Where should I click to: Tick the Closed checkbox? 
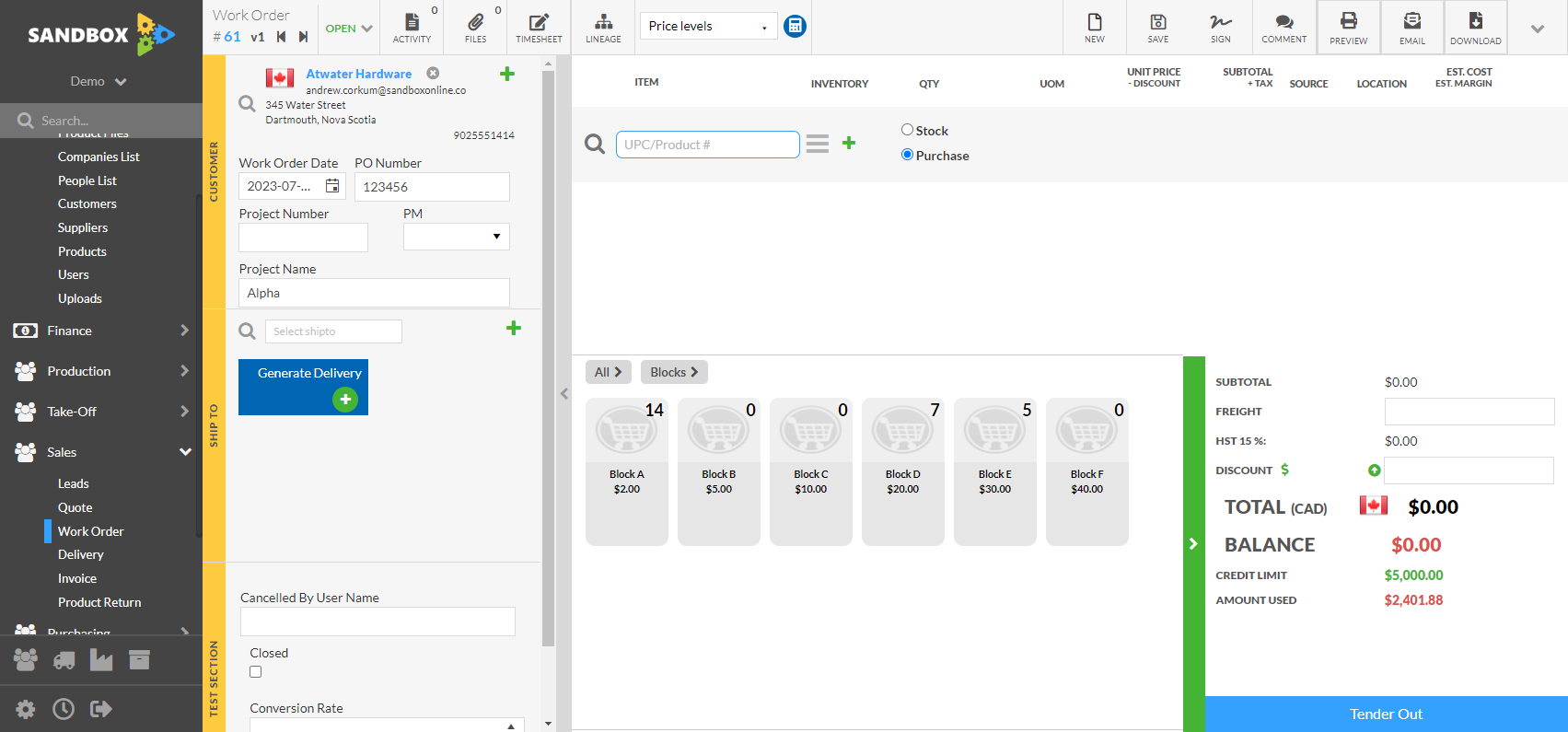[256, 672]
